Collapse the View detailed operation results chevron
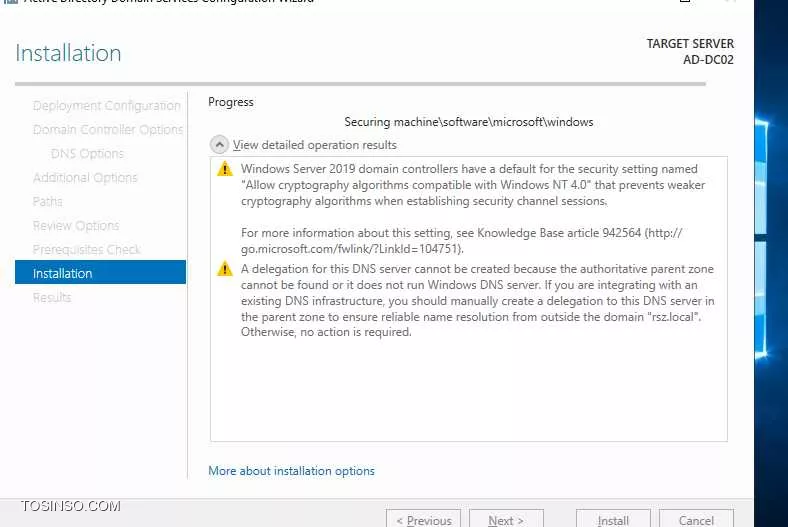This screenshot has width=788, height=527. click(219, 145)
